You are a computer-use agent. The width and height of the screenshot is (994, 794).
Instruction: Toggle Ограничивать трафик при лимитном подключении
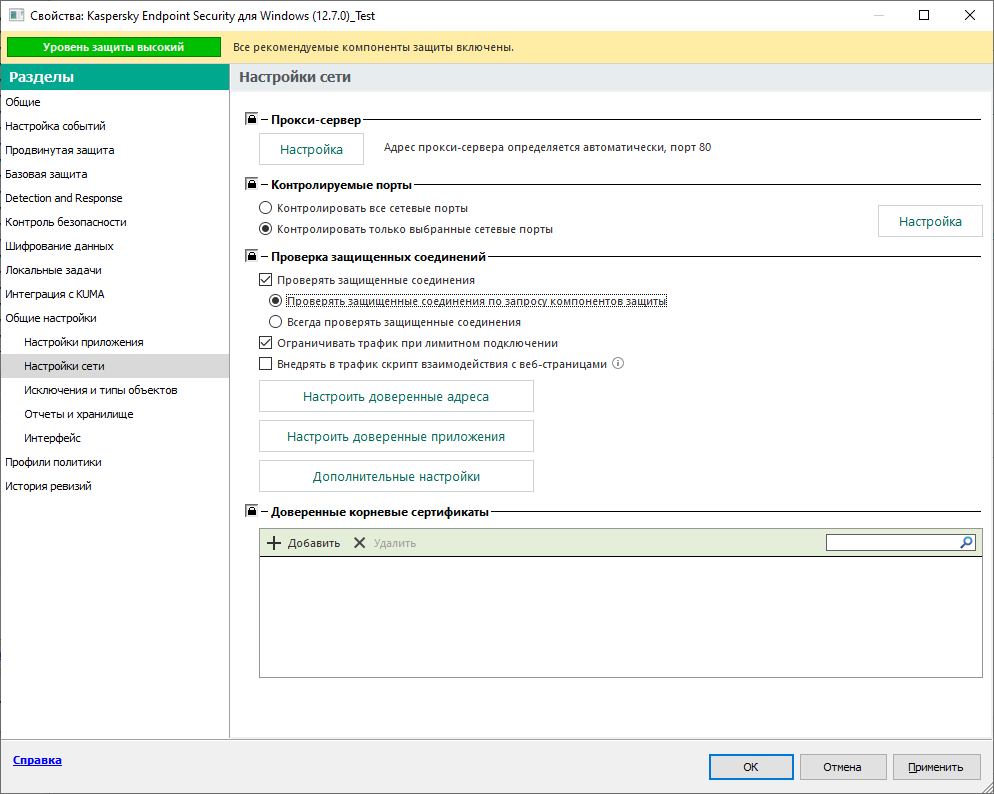tap(266, 343)
